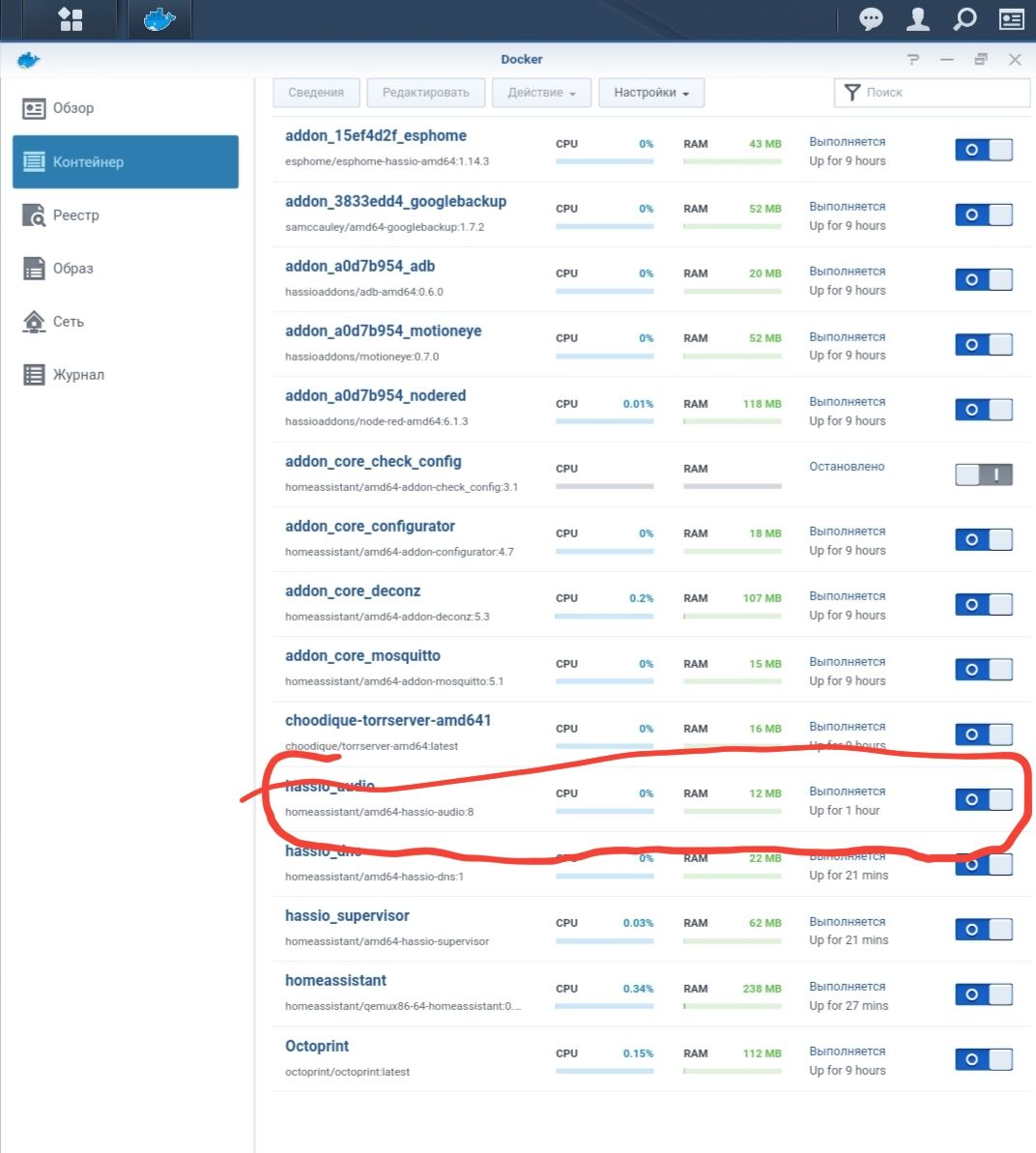The width and height of the screenshot is (1036, 1153).
Task: Toggle the addon_a0d7b954_adb container switch
Action: click(x=984, y=279)
